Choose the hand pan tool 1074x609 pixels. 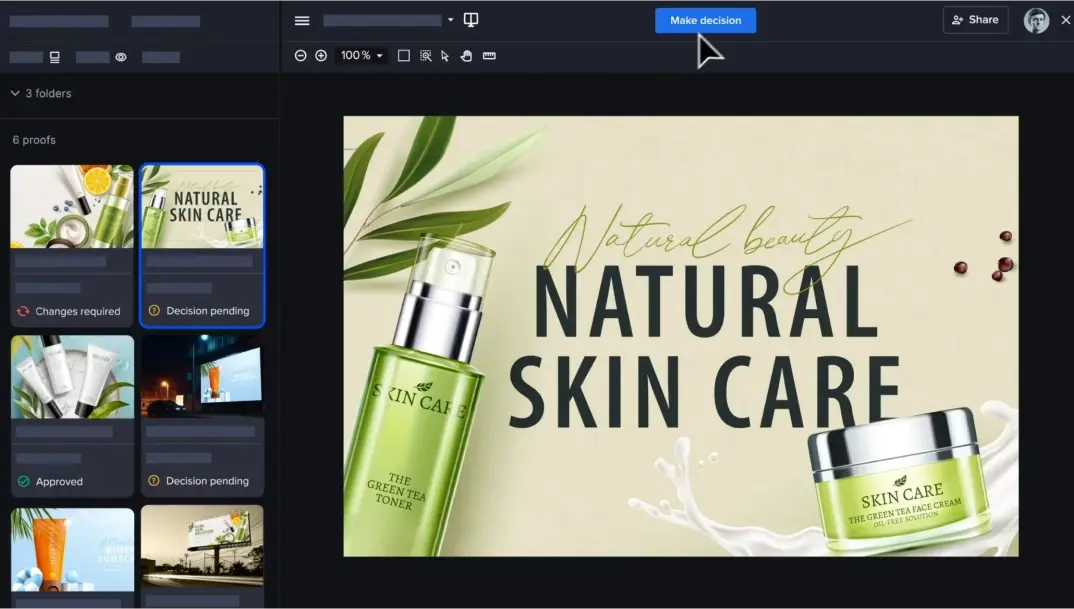pyautogui.click(x=466, y=56)
